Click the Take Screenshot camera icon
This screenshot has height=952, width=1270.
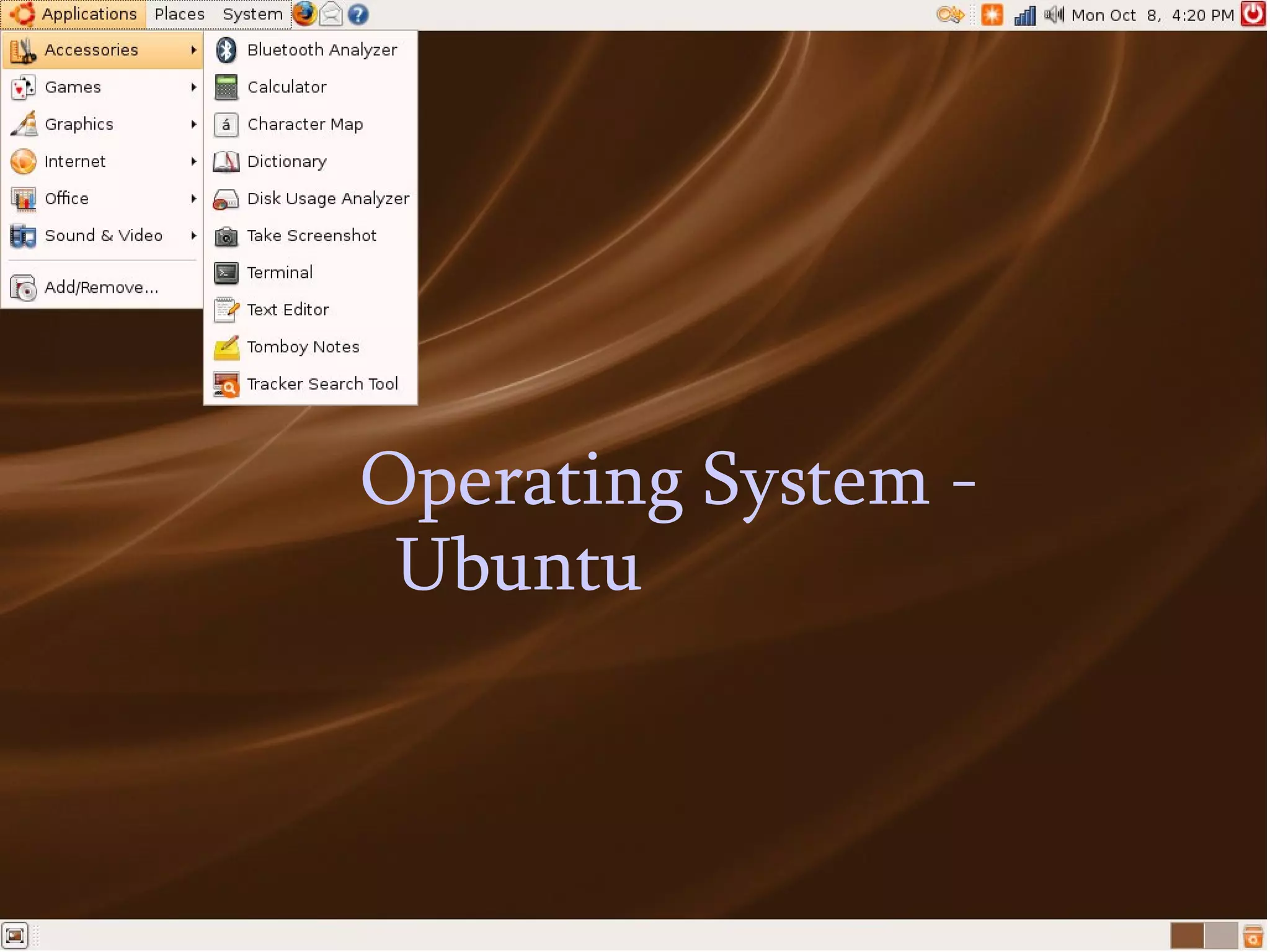coord(226,236)
